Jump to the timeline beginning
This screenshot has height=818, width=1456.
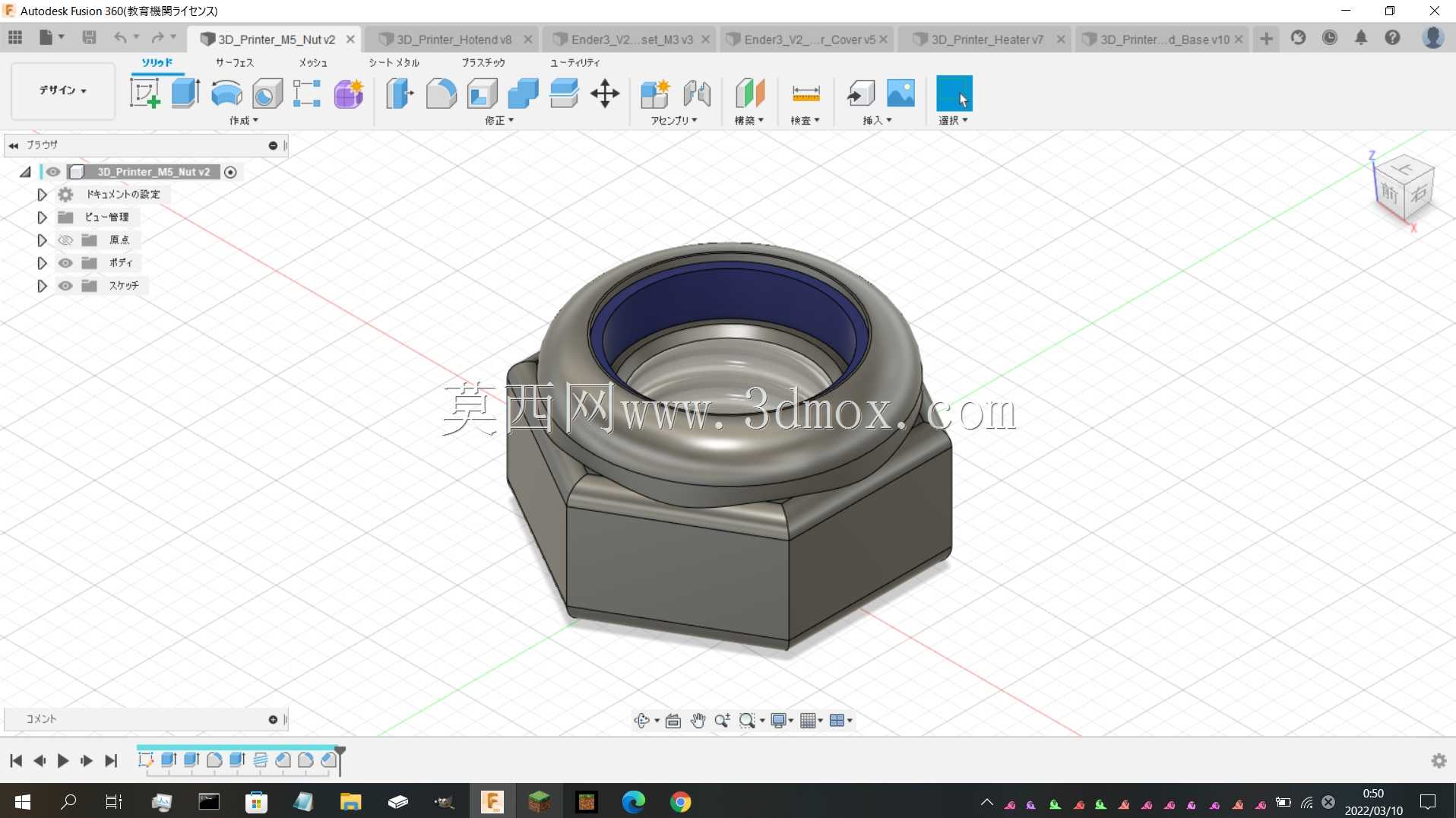tap(16, 760)
